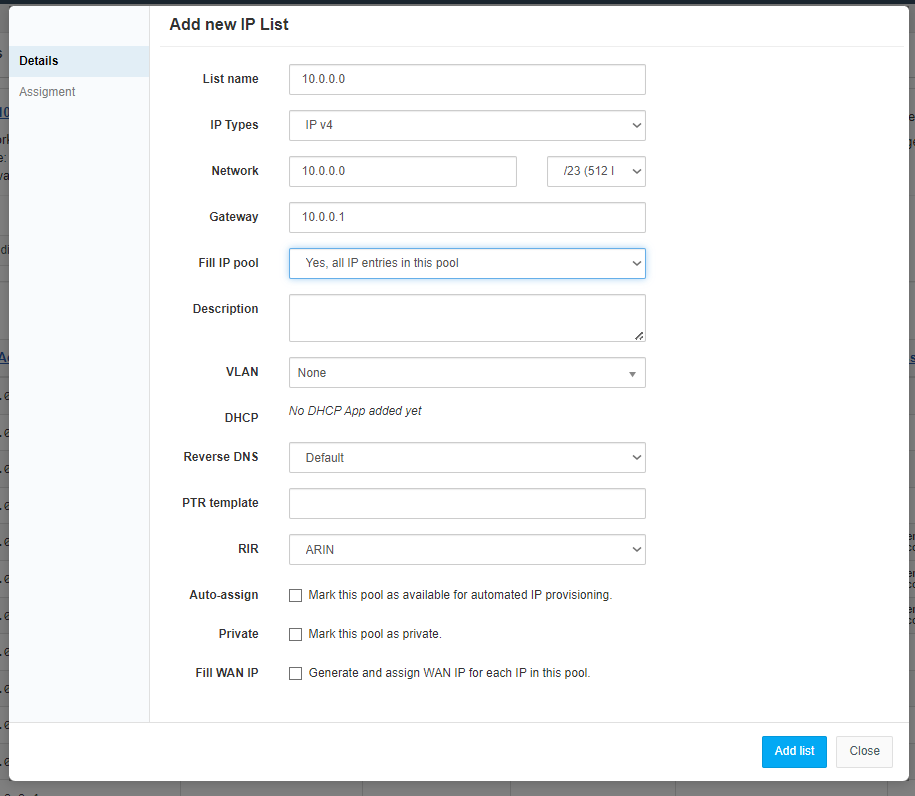Screen dimensions: 915x796
Task: Click the Description text area
Action: (x=466, y=317)
